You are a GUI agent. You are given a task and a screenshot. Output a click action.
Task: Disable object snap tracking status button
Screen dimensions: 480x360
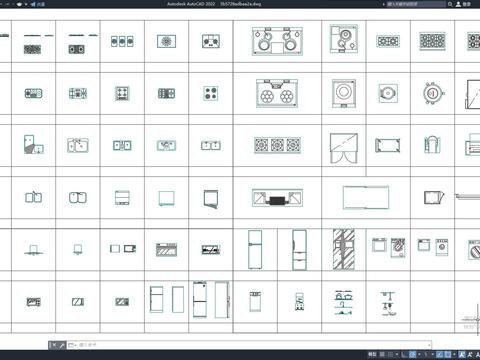pyautogui.click(x=439, y=354)
